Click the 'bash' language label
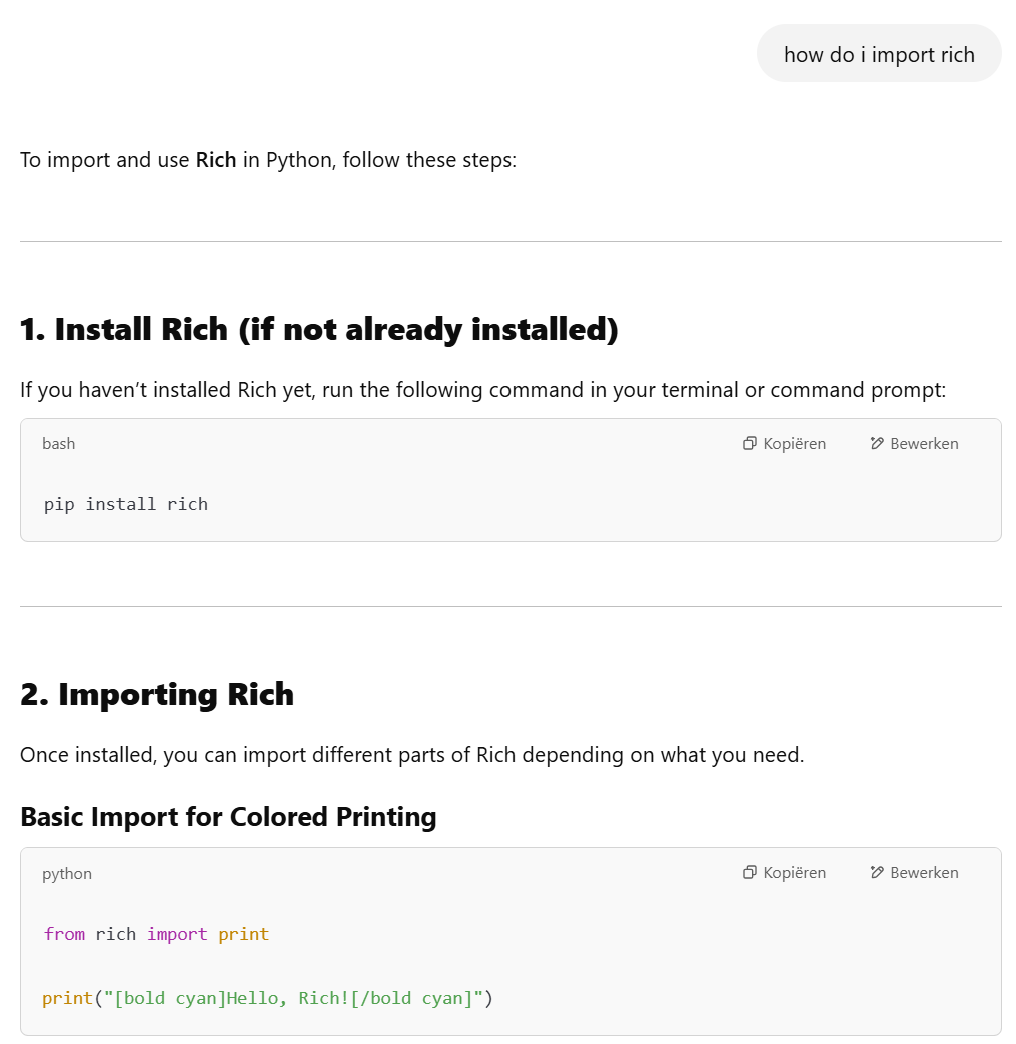 pyautogui.click(x=59, y=443)
